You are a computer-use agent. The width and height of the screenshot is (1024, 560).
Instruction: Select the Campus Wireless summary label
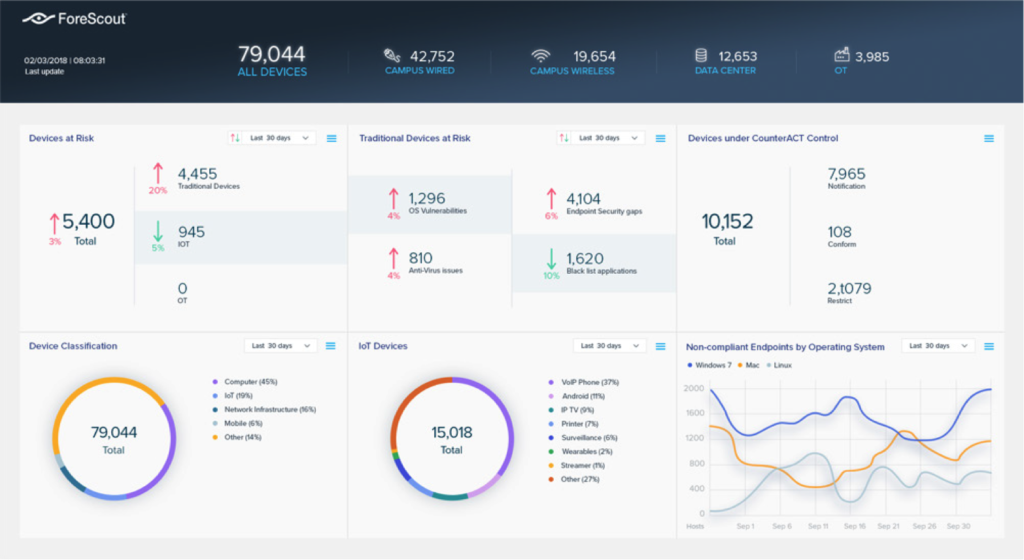pos(572,71)
